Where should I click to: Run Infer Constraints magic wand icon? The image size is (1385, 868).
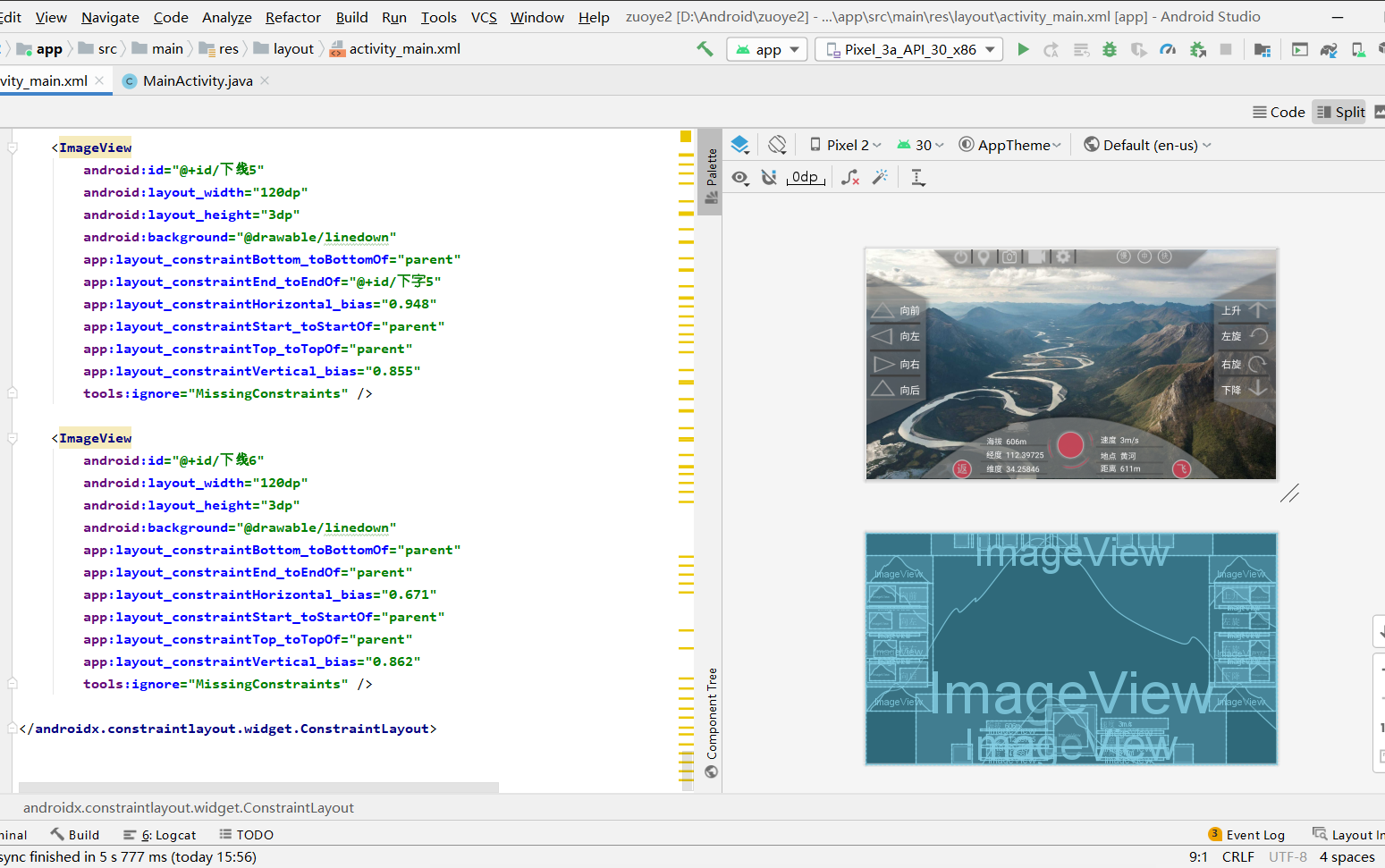coord(880,177)
